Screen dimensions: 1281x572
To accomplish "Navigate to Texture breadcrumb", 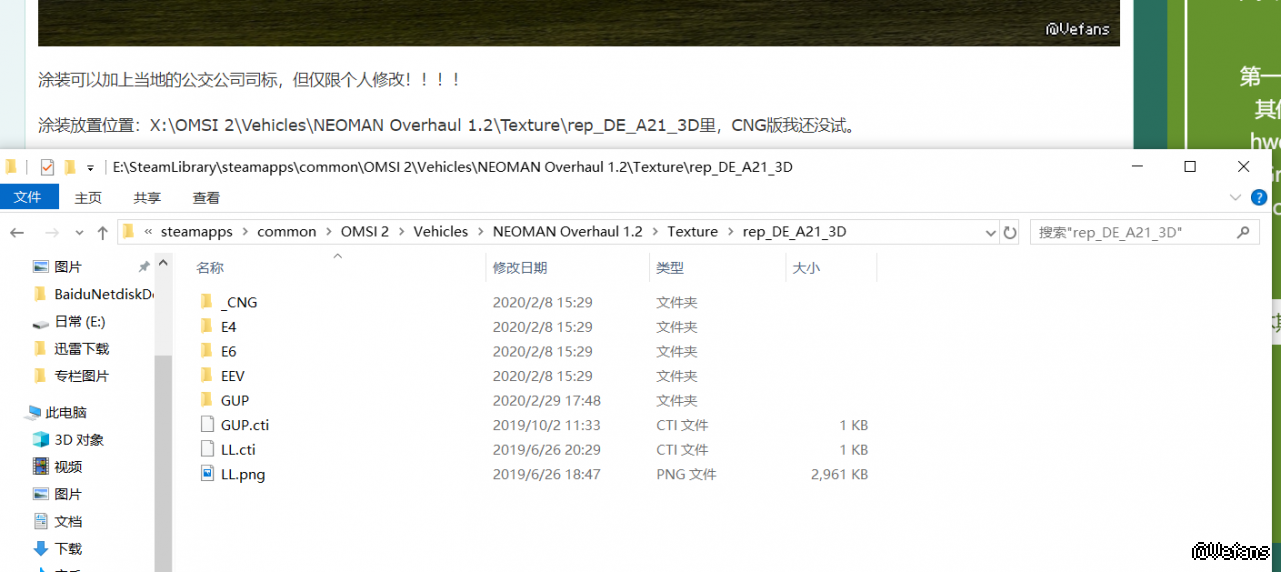I will tap(693, 232).
